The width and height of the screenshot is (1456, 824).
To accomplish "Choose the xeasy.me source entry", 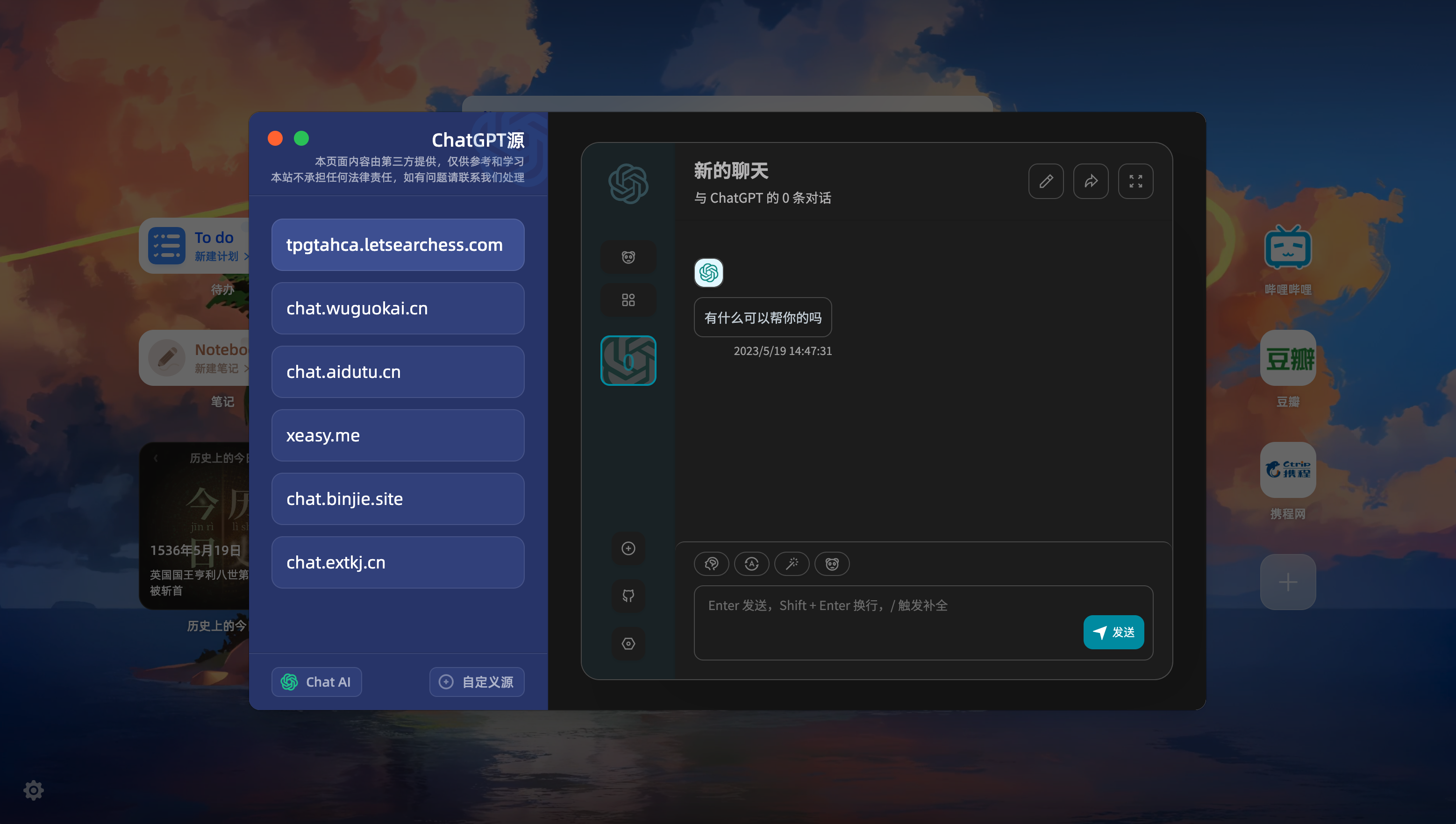I will 397,435.
